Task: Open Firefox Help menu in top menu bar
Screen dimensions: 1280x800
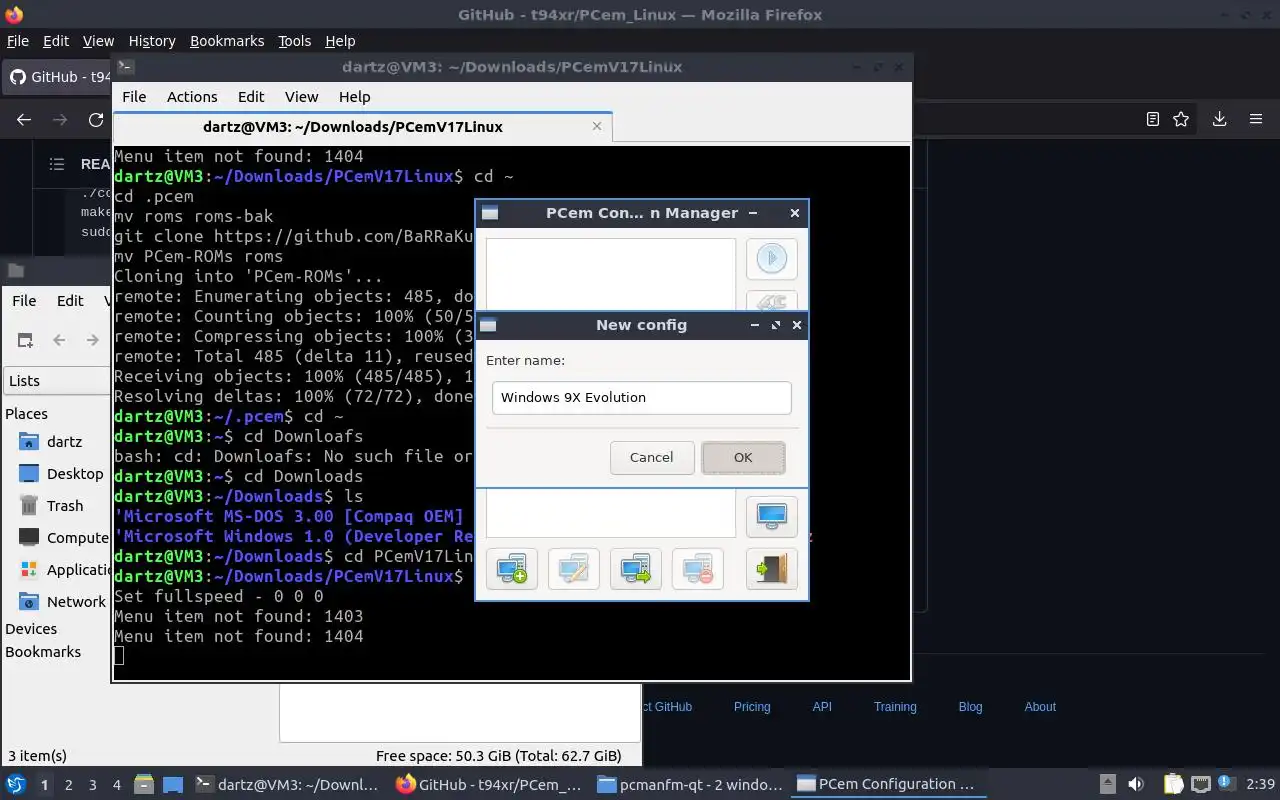Action: (340, 41)
